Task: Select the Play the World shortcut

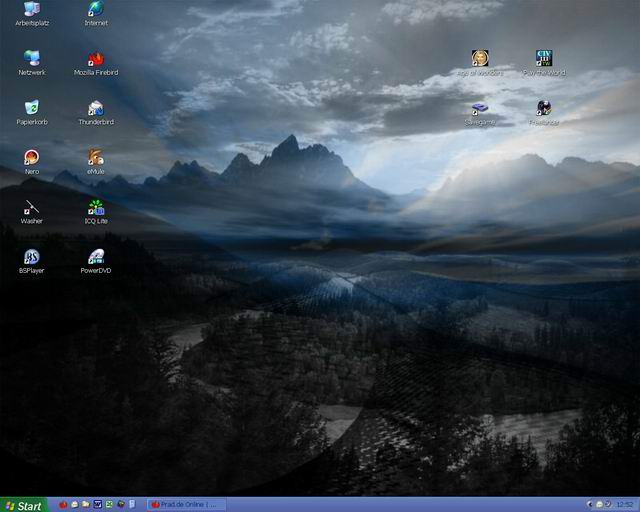Action: (x=544, y=58)
